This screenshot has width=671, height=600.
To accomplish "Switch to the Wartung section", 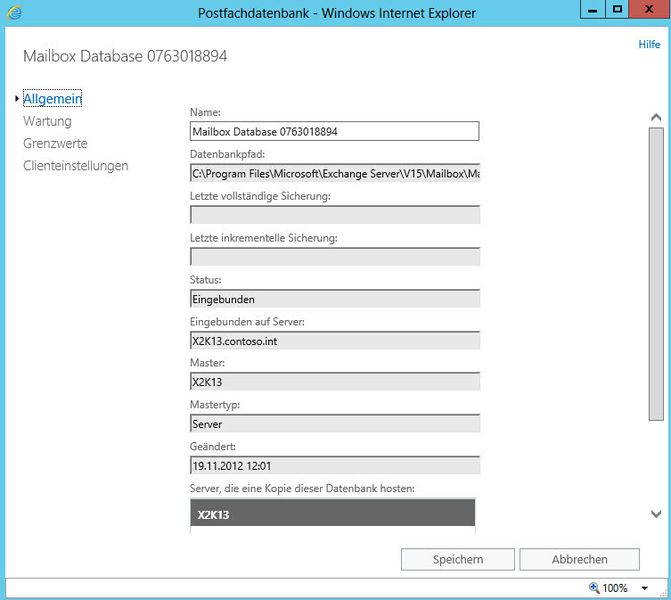I will point(48,121).
